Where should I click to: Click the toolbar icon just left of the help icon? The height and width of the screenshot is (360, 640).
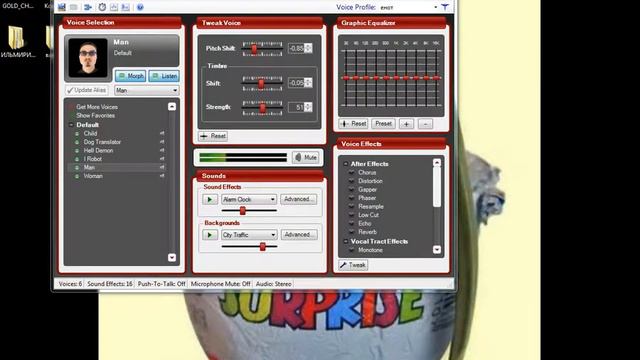coord(125,7)
